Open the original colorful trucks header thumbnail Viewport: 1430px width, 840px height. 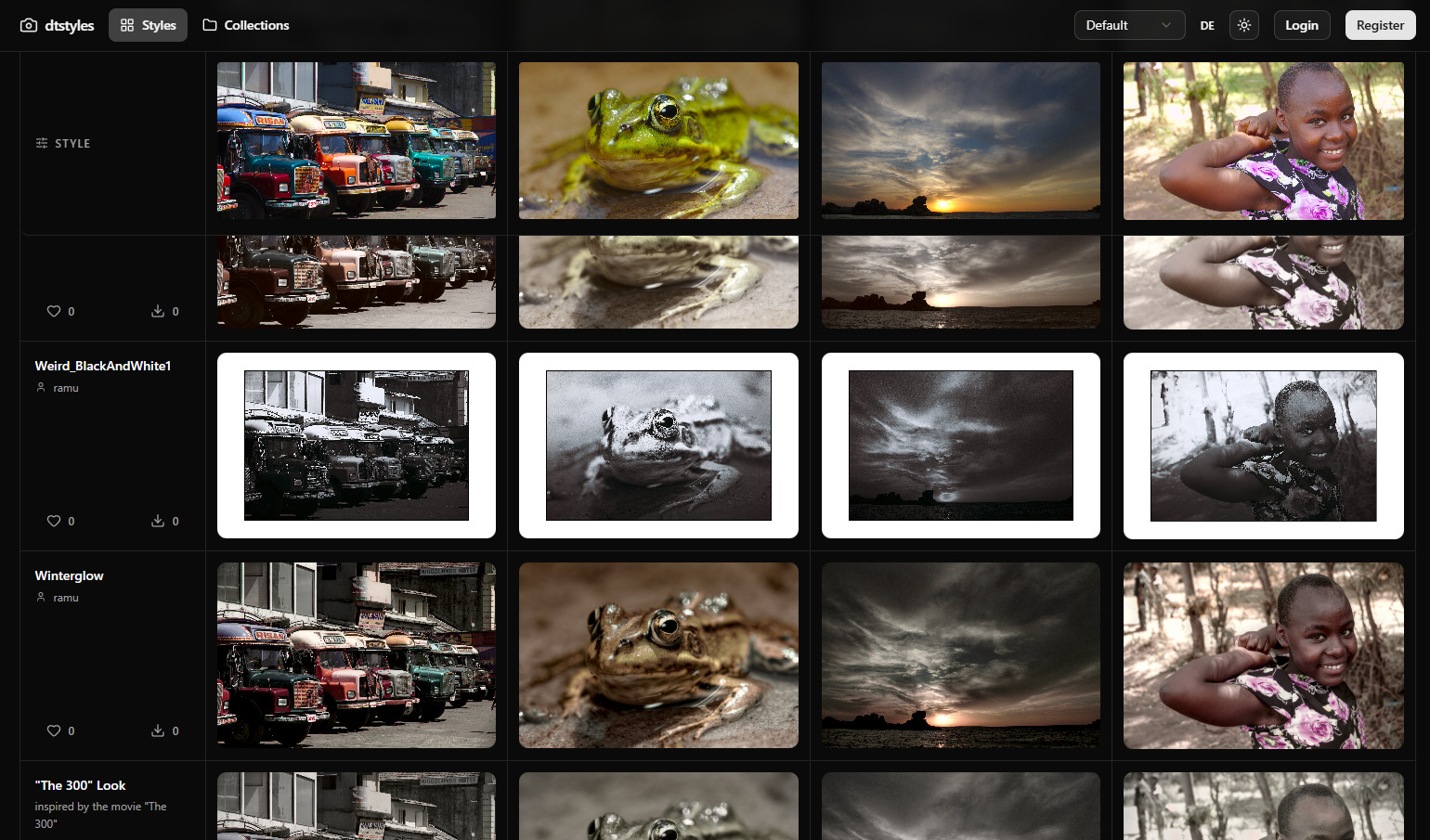(x=357, y=141)
